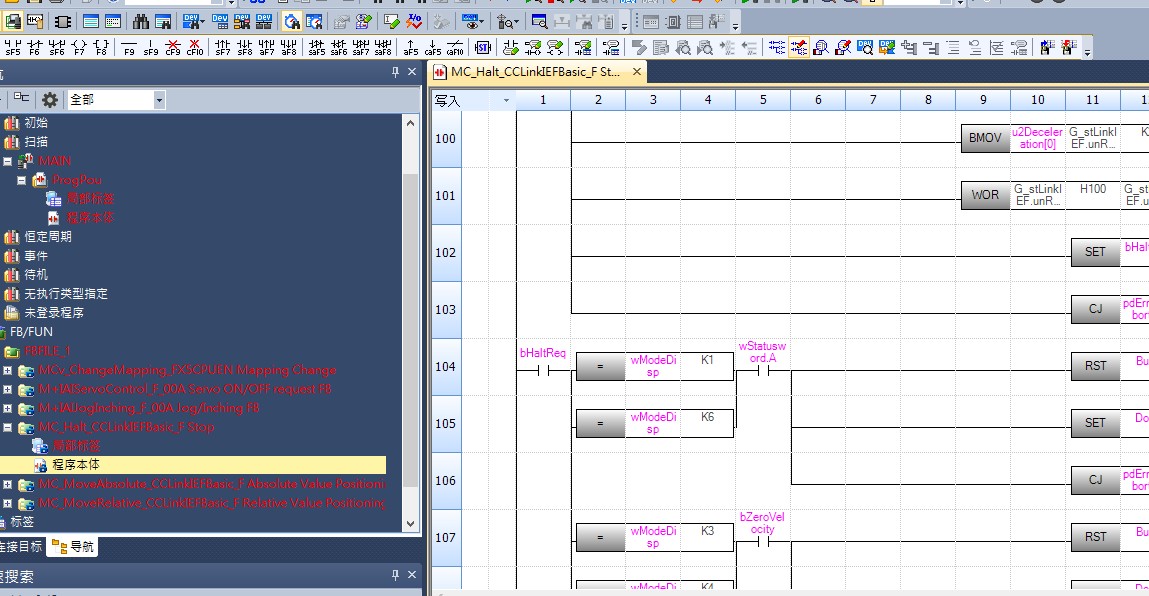Insert normally open contact F5 icon

12,47
